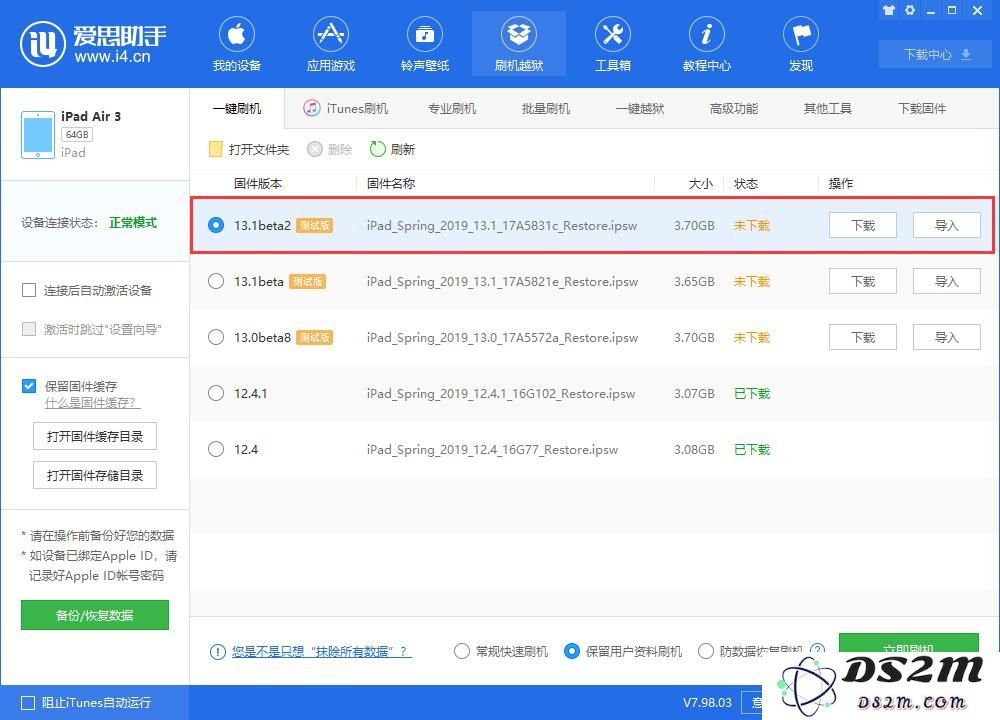Click iPad_Spring_2019_12.4.1_16G102_Restore.ipsw file name

pyautogui.click(x=501, y=393)
